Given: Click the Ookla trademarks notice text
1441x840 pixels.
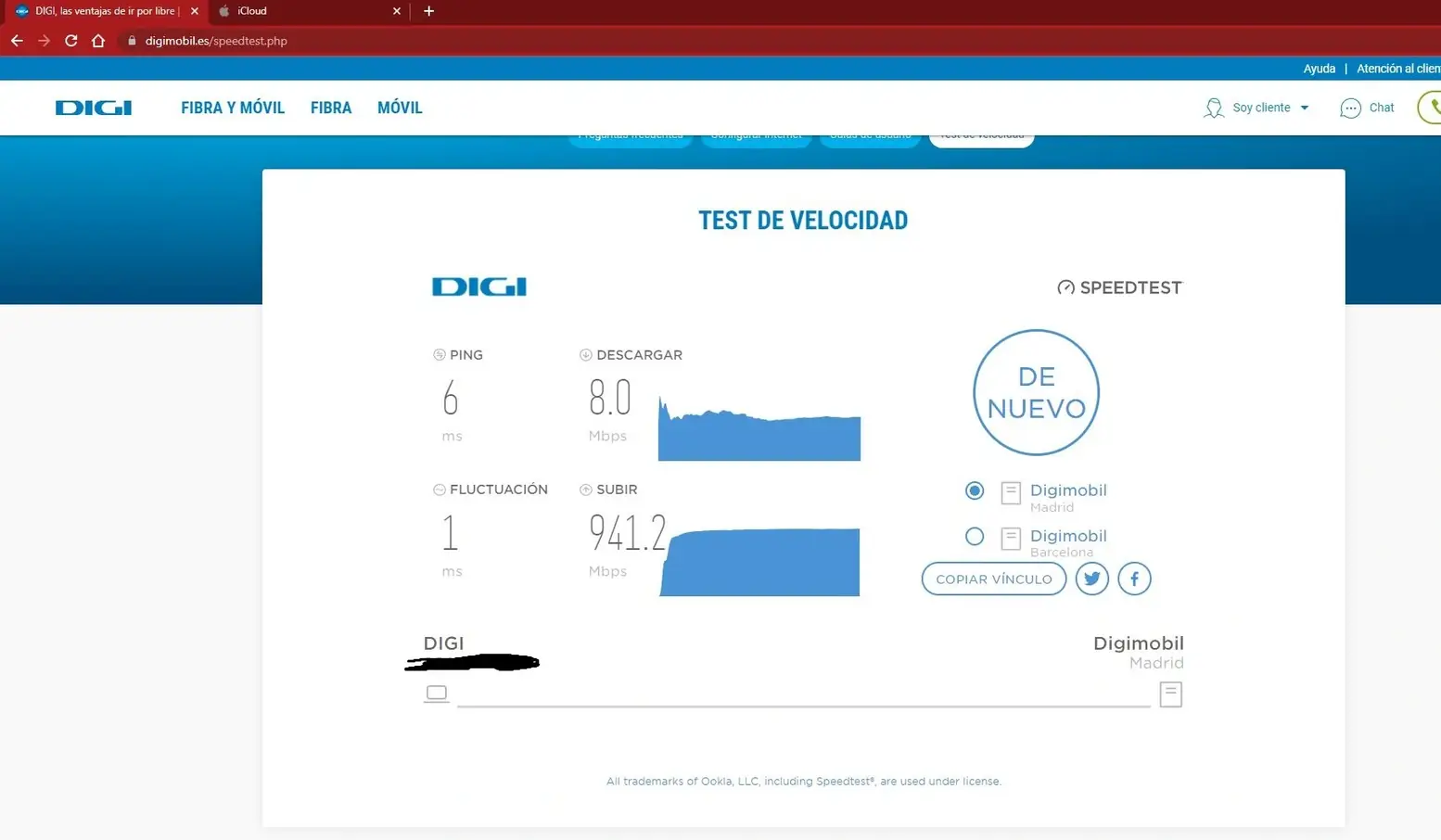Looking at the screenshot, I should coord(803,782).
